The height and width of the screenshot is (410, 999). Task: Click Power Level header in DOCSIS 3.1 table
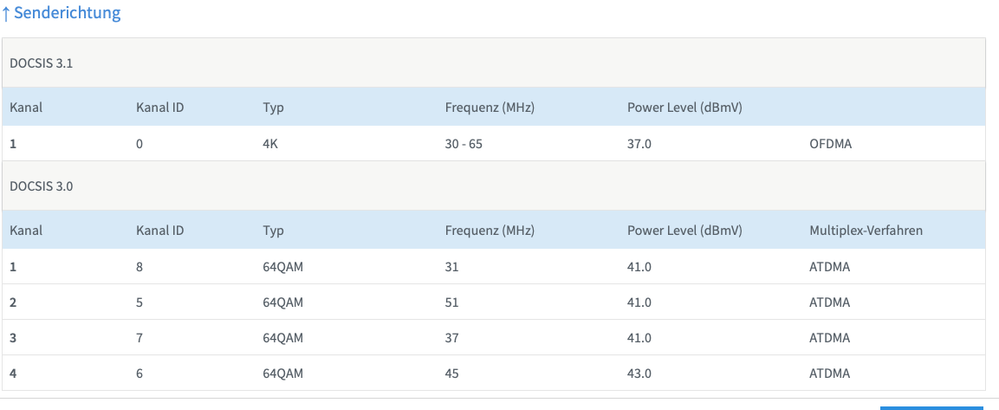(684, 107)
